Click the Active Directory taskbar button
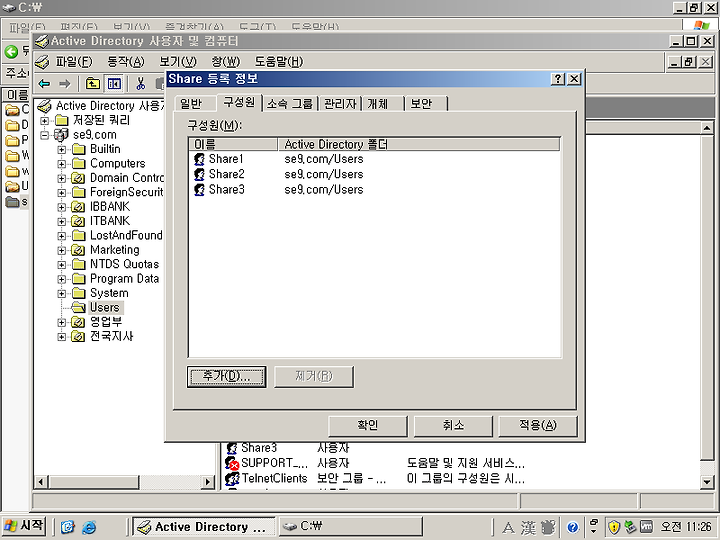The image size is (720, 540). [204, 527]
